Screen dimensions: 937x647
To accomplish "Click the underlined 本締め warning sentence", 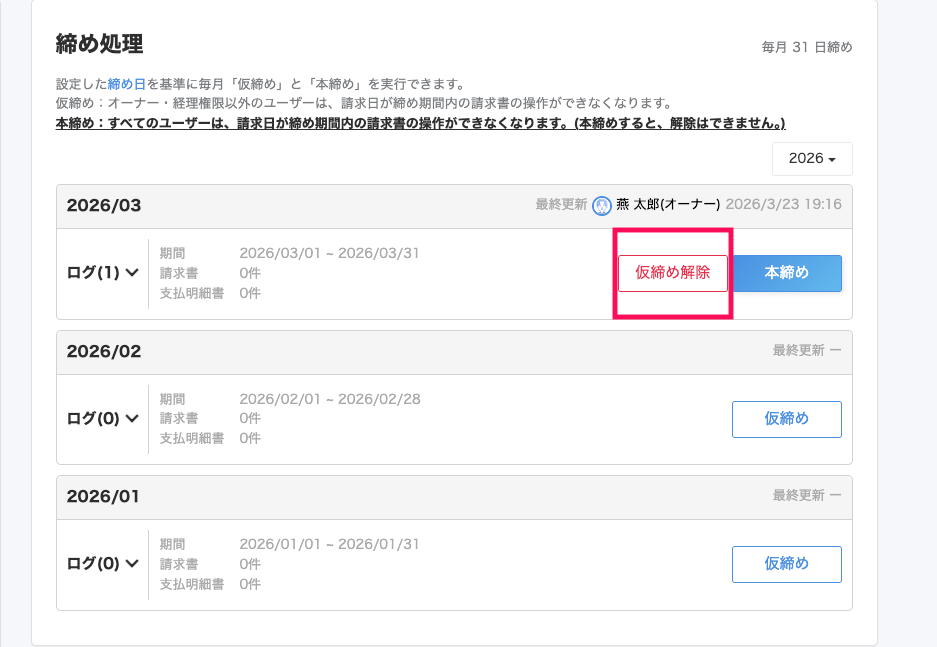I will [421, 123].
